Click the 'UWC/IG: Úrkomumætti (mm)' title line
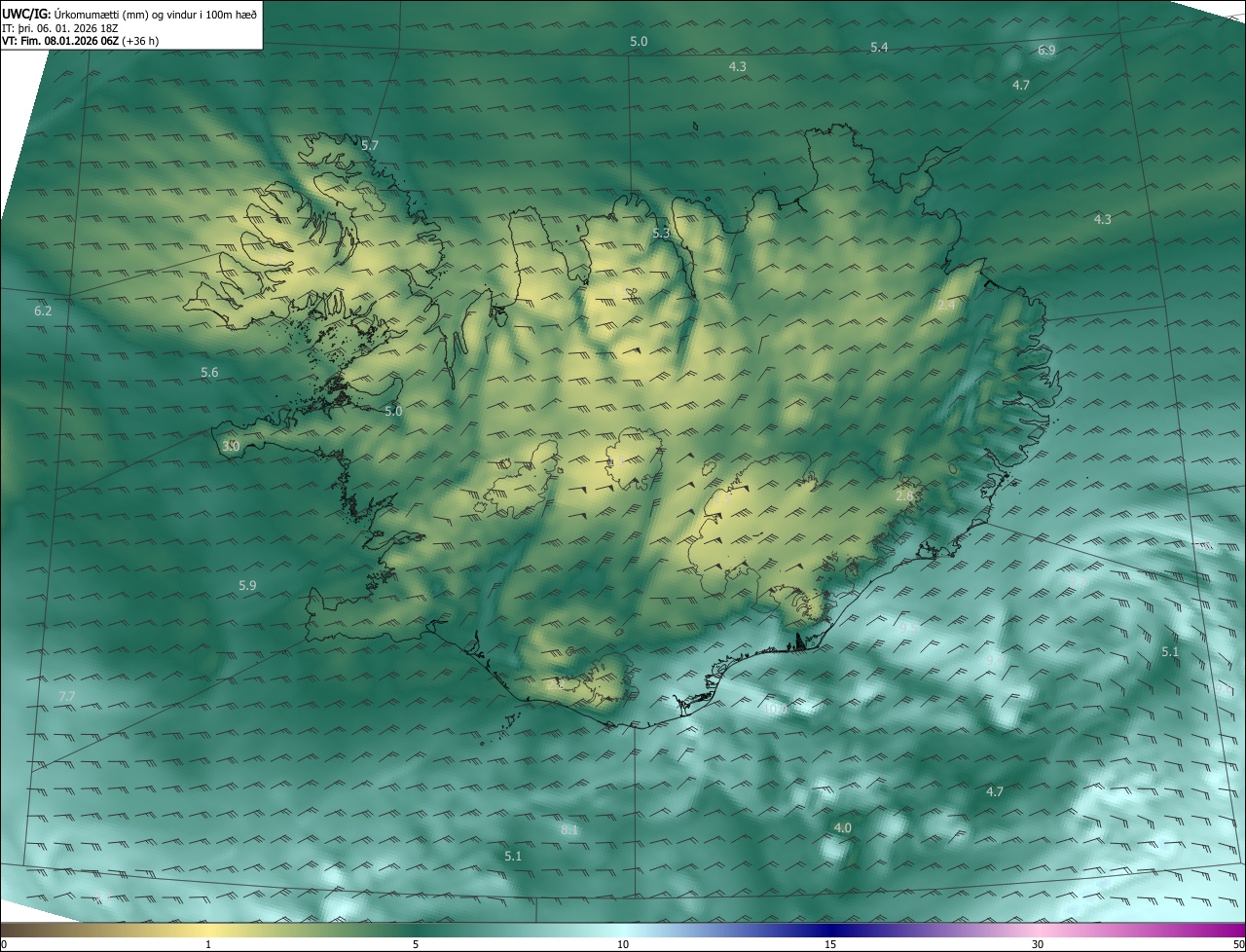This screenshot has height=952, width=1246. (129, 14)
